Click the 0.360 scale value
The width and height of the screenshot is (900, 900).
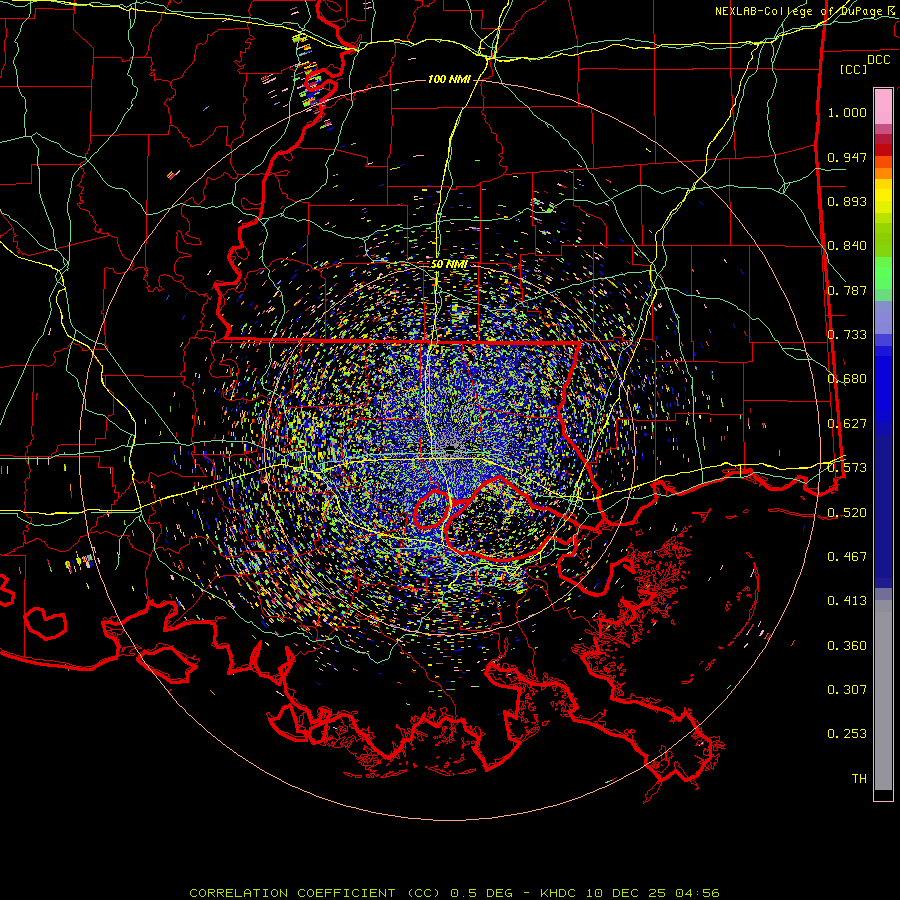pos(847,646)
